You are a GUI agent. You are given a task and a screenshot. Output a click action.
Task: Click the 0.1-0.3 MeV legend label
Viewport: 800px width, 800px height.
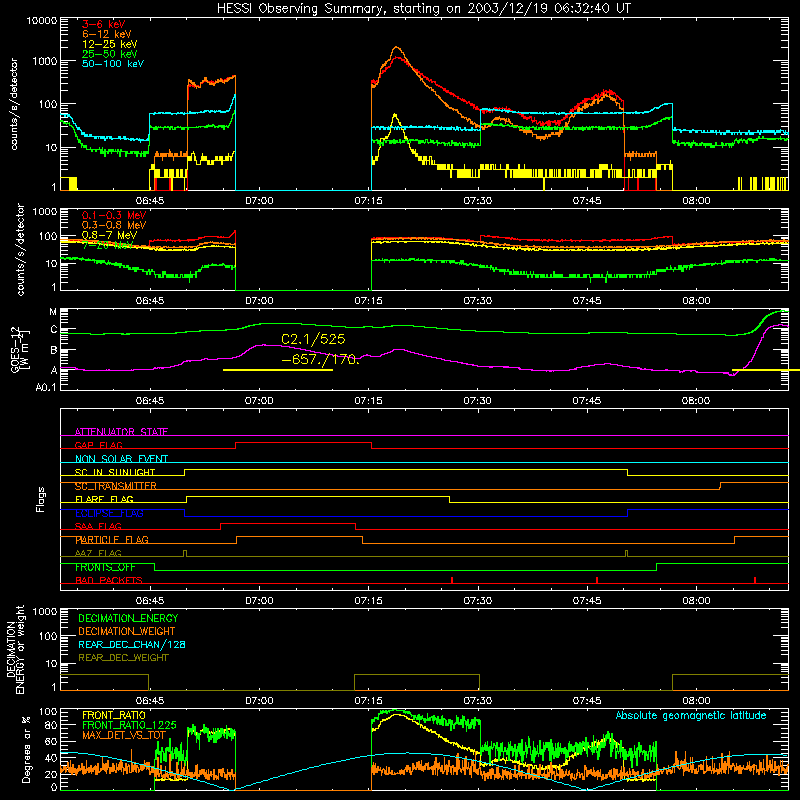(114, 215)
